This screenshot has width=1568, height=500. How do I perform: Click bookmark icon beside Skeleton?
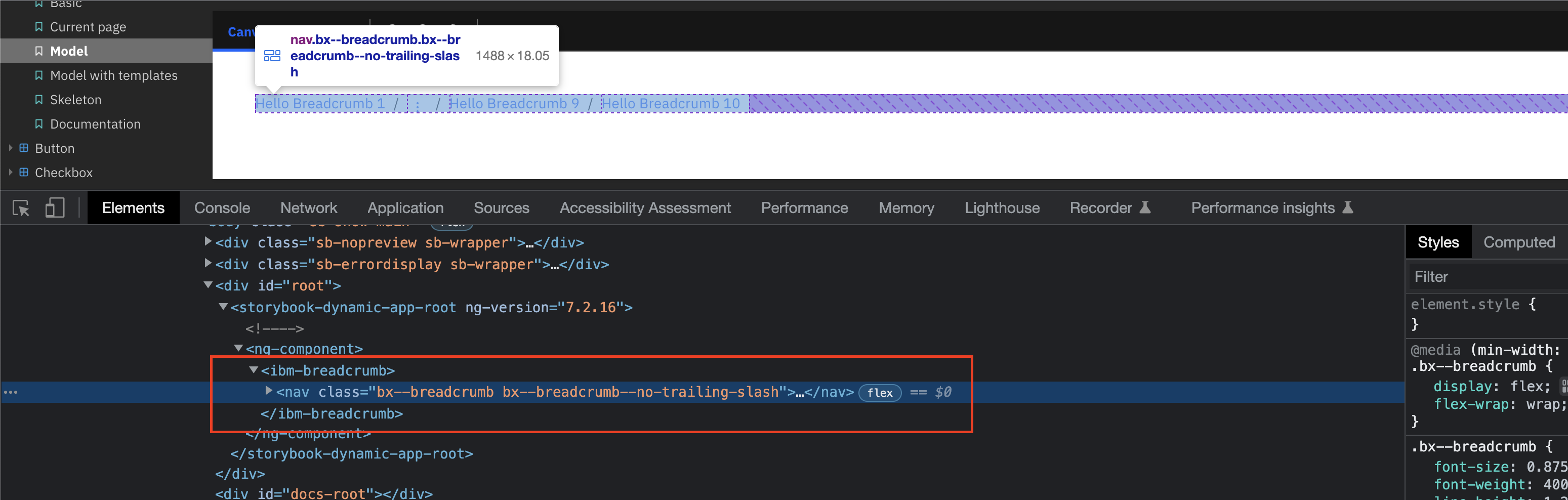(39, 100)
